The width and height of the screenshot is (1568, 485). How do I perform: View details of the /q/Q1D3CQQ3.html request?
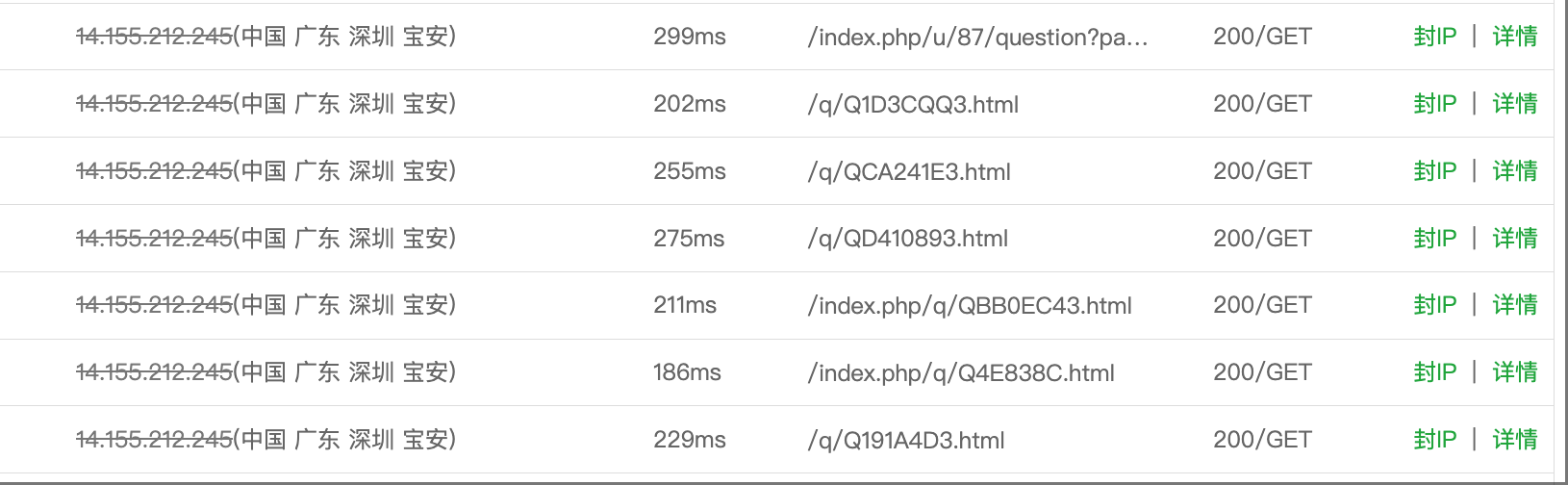(1514, 104)
